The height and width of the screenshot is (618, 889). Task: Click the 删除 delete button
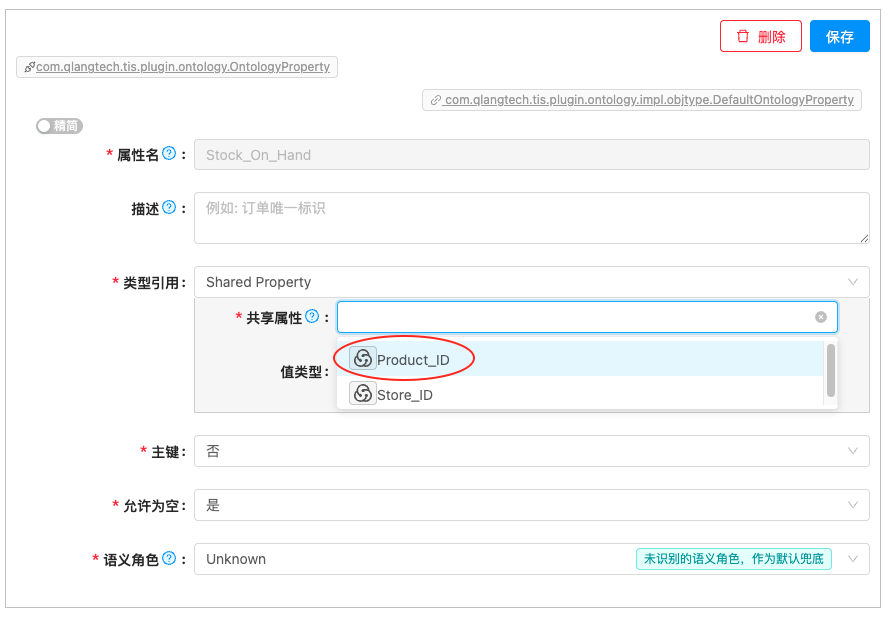pyautogui.click(x=760, y=36)
